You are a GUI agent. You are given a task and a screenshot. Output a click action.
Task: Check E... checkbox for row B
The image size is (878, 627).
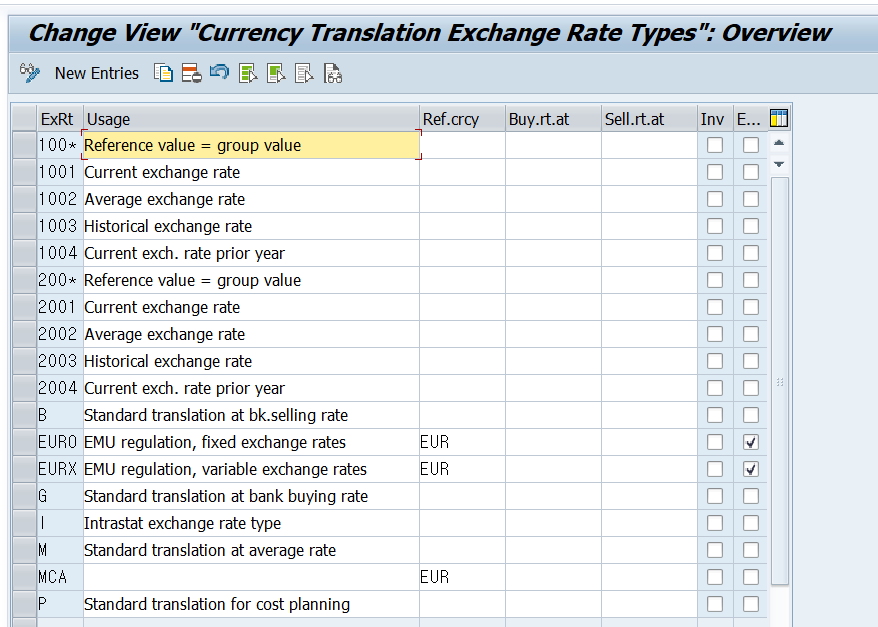click(x=750, y=415)
